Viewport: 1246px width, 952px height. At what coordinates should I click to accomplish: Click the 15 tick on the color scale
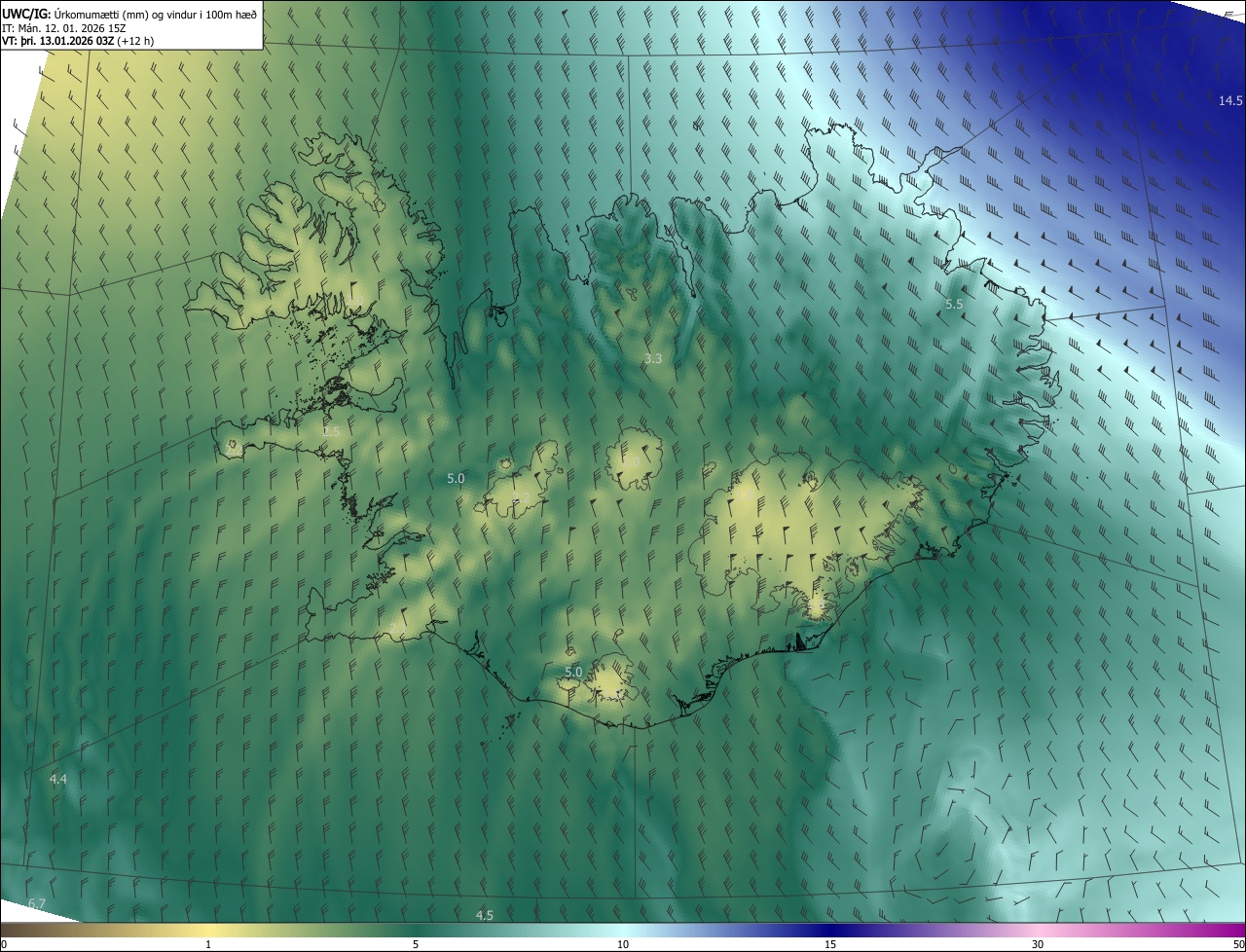[x=830, y=944]
